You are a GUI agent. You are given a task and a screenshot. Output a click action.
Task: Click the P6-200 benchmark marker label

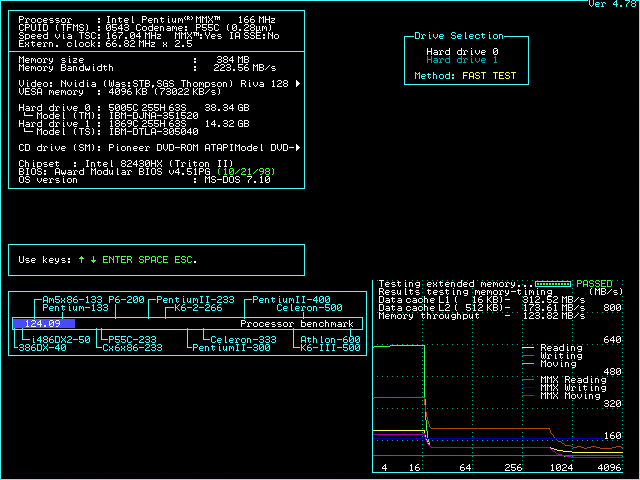127,300
